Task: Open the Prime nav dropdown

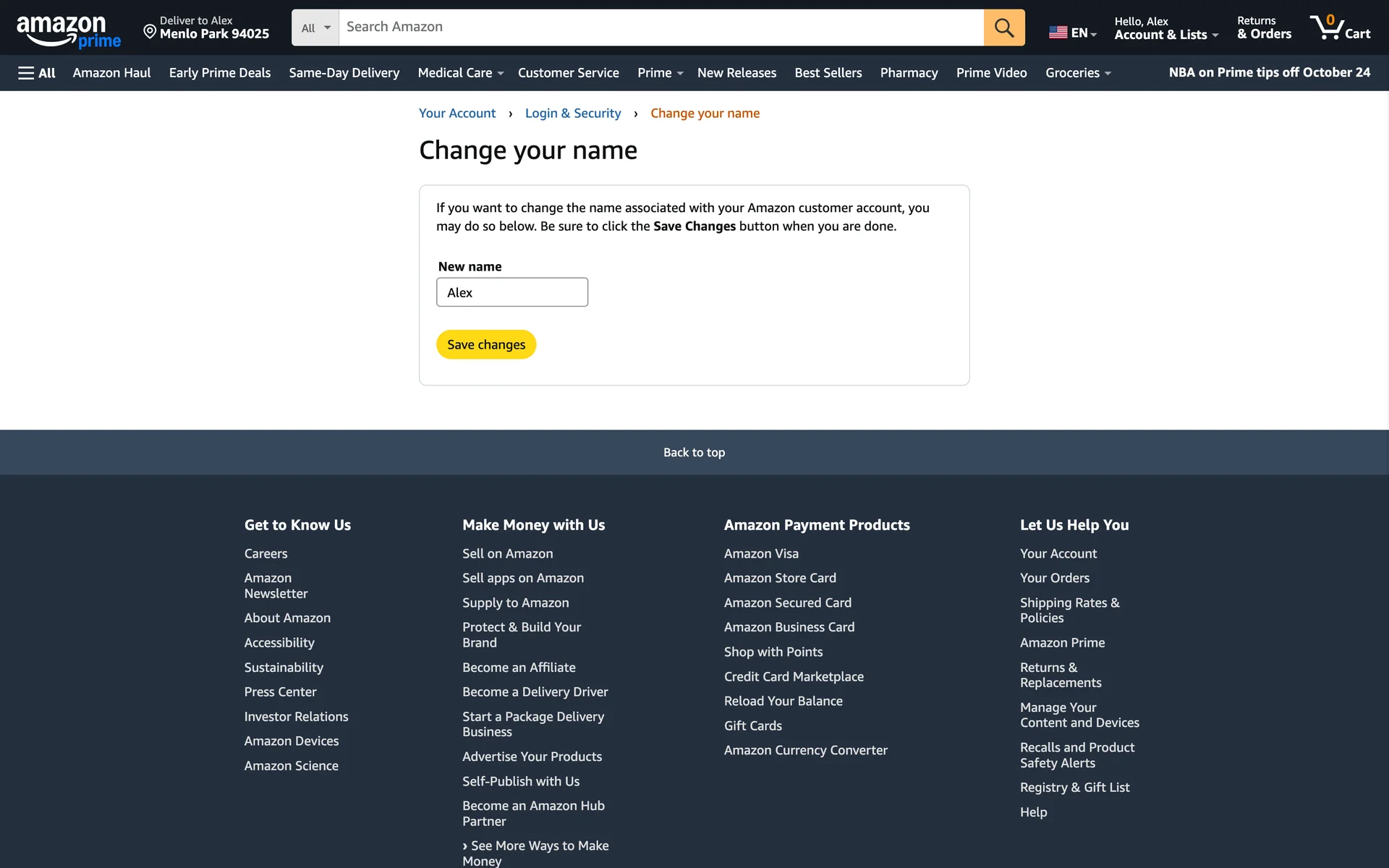Action: (660, 73)
